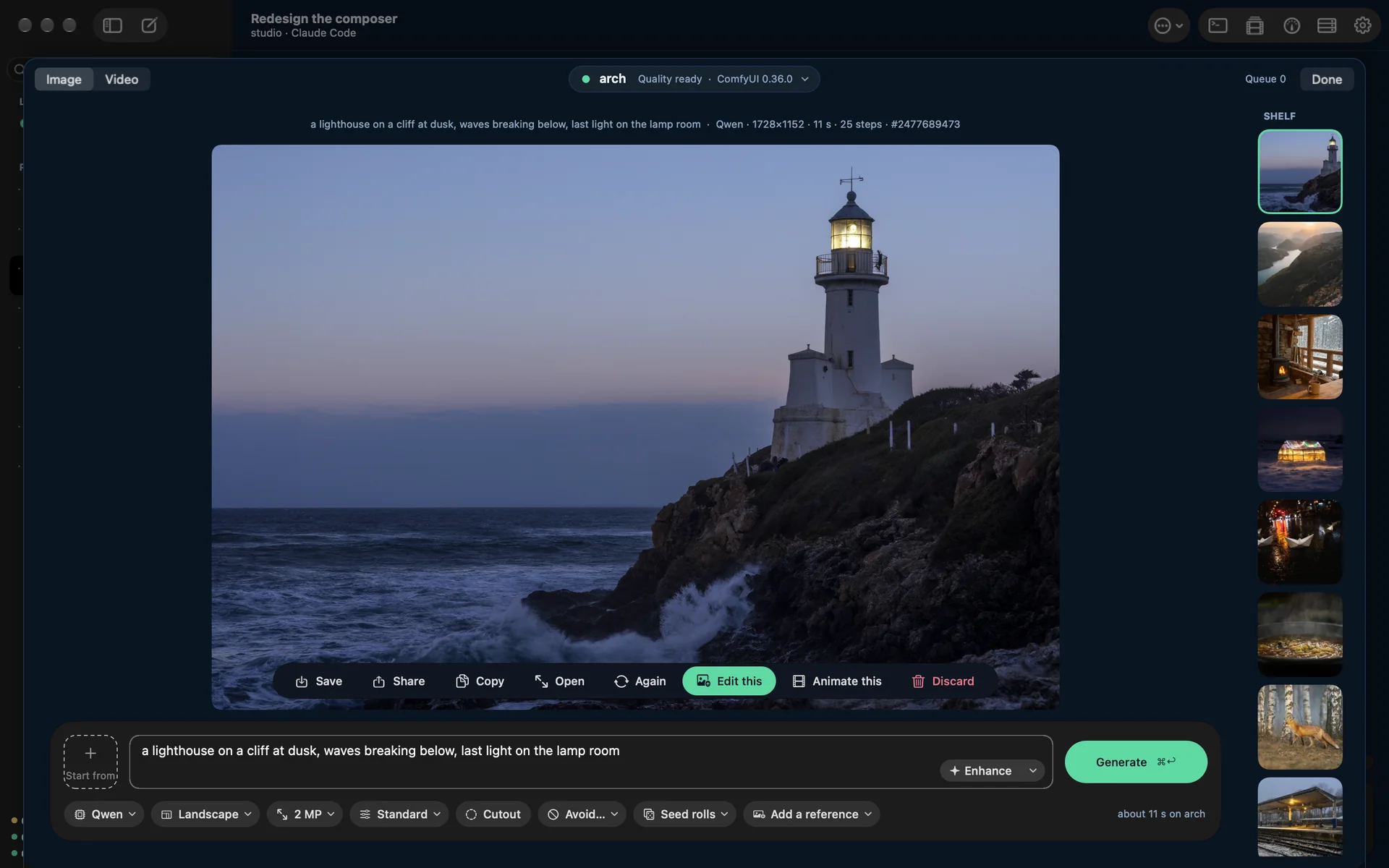Viewport: 1389px width, 868px height.
Task: Click the new compose pencil icon
Action: pos(149,25)
